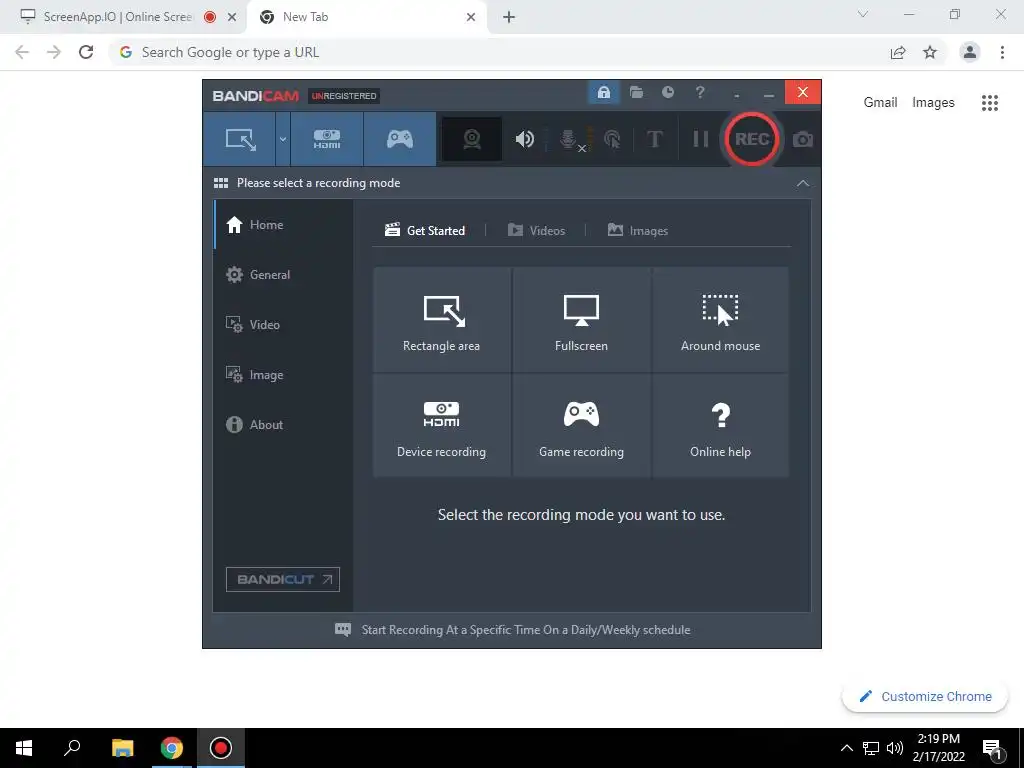Screen dimensions: 1024x768
Task: Open a new Chrome tab with plus
Action: click(509, 17)
